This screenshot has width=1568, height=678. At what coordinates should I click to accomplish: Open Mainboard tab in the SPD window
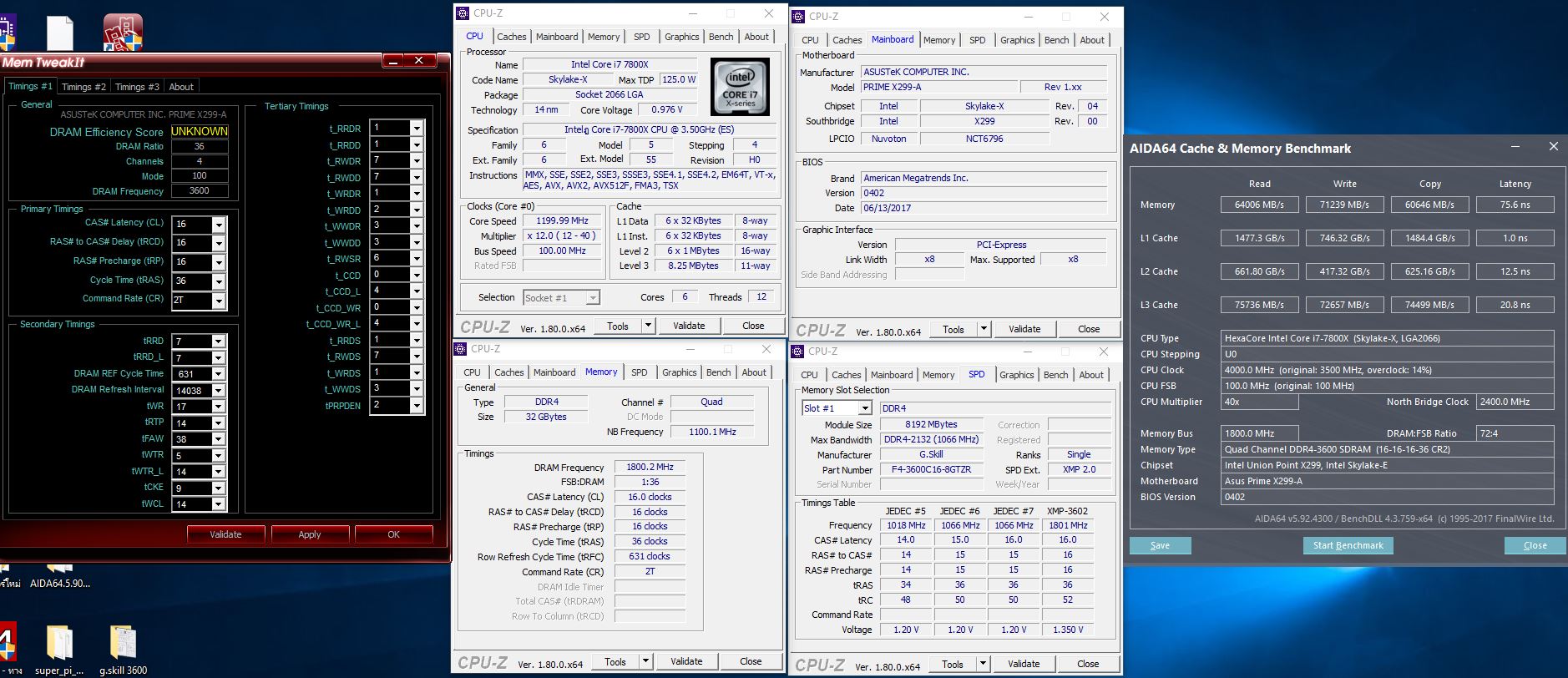coord(892,375)
